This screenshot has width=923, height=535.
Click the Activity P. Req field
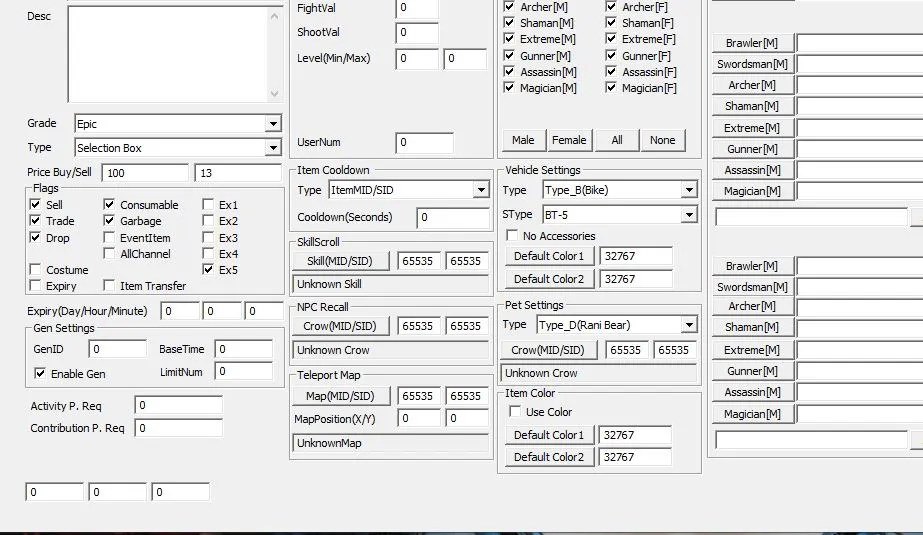point(178,406)
